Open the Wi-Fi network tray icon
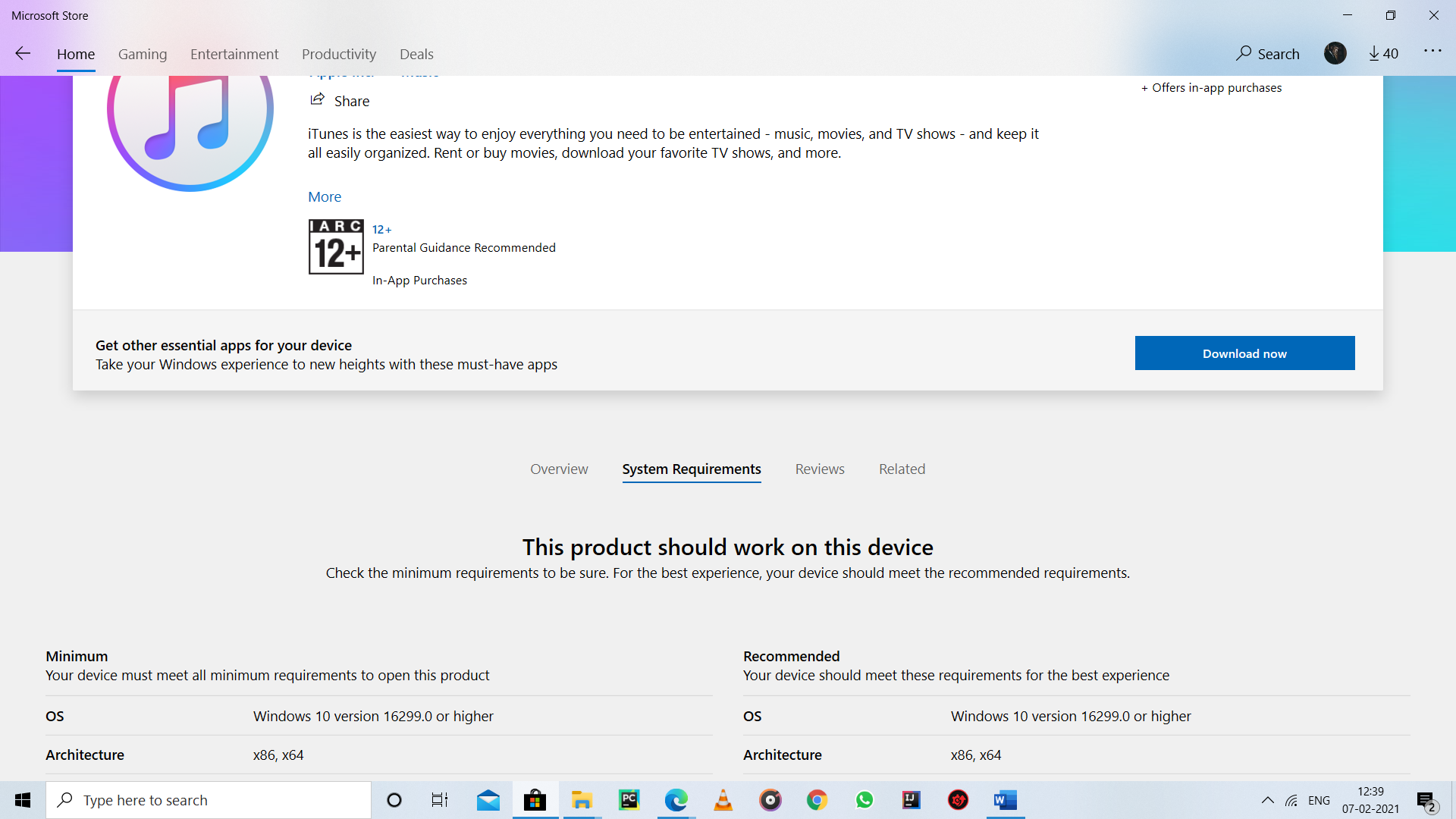 pos(1291,800)
